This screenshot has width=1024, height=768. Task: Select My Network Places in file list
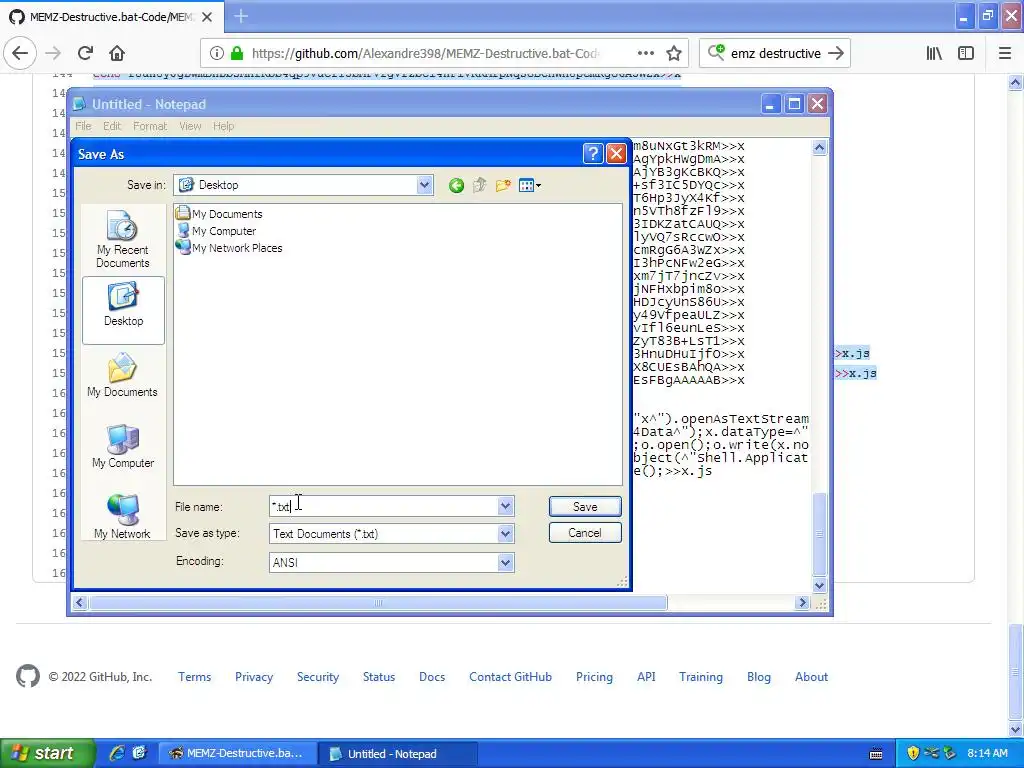230,248
